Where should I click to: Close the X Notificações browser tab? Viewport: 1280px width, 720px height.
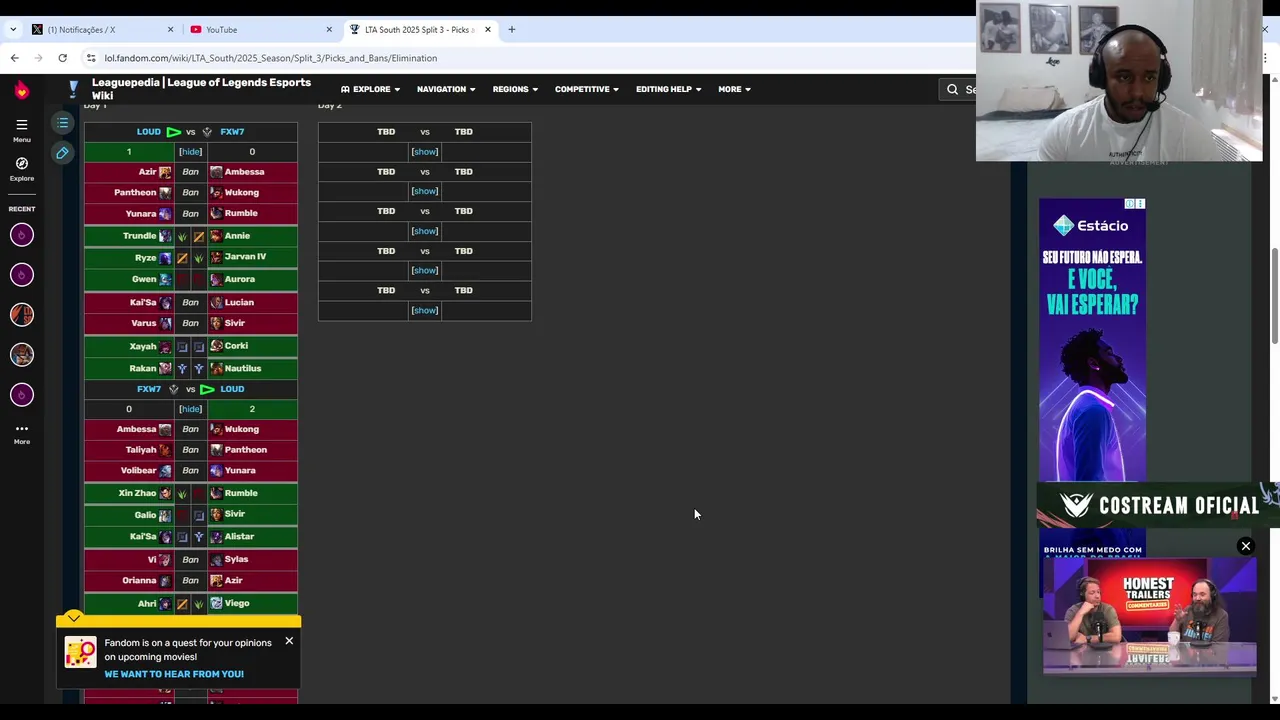170,29
